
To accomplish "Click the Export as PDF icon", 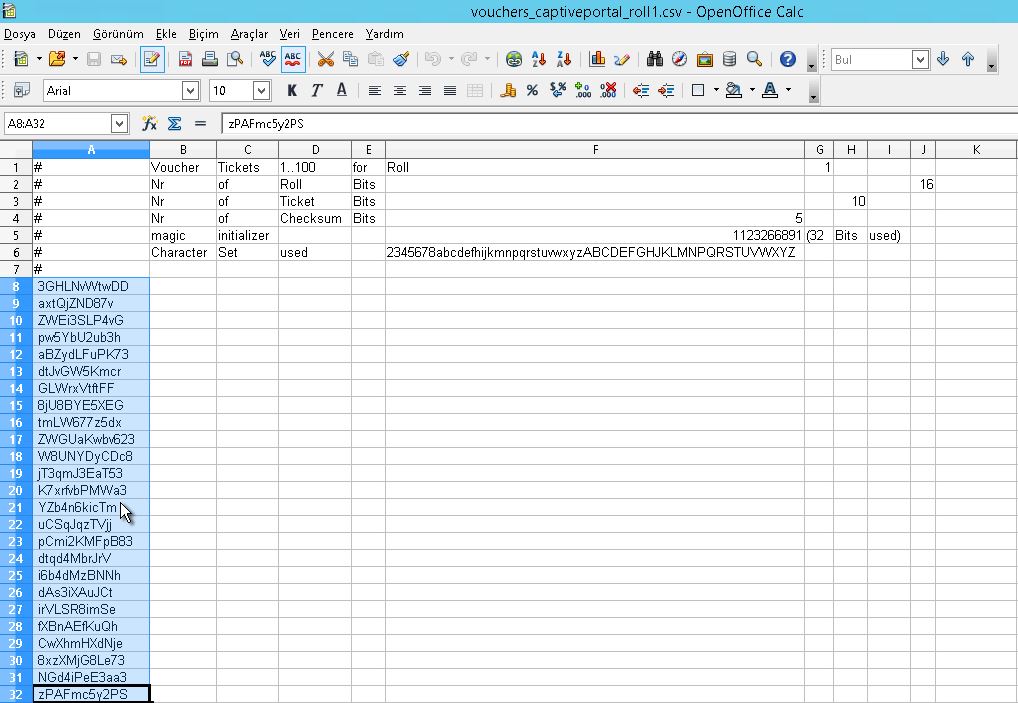I will point(186,59).
